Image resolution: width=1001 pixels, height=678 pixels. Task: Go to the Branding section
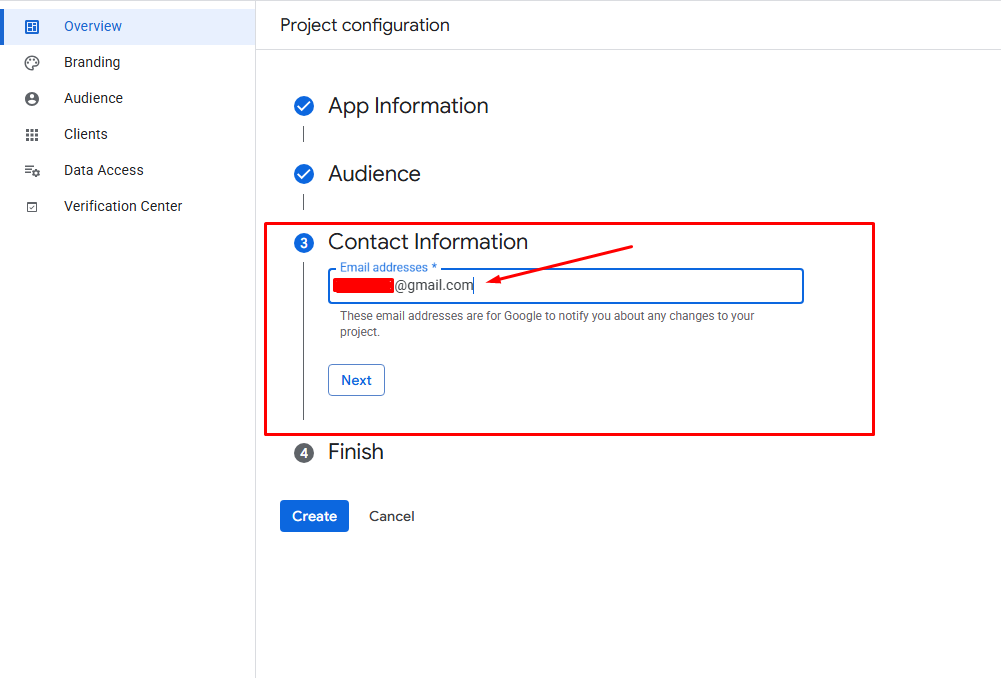(x=92, y=62)
